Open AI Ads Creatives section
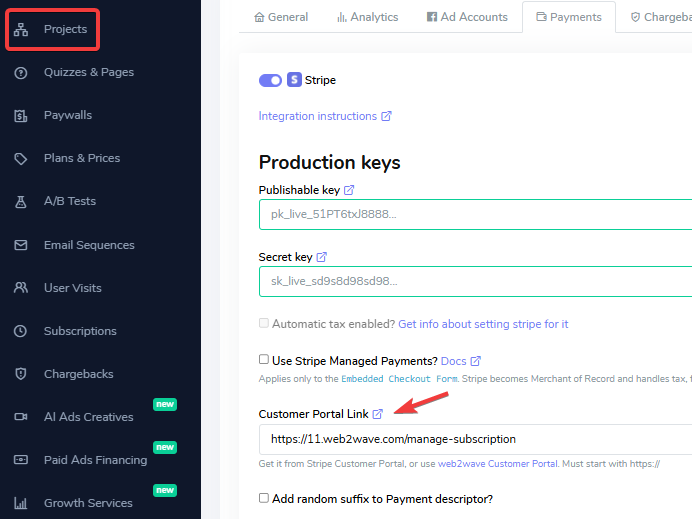The height and width of the screenshot is (519, 692). (x=89, y=417)
